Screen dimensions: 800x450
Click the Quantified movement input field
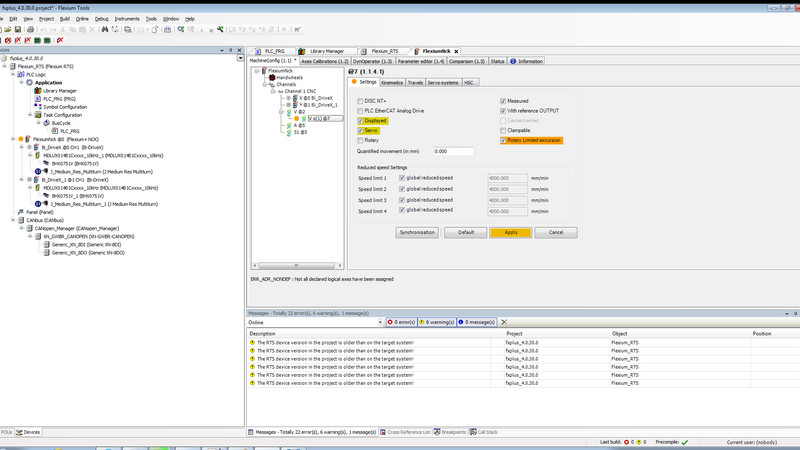click(x=453, y=152)
